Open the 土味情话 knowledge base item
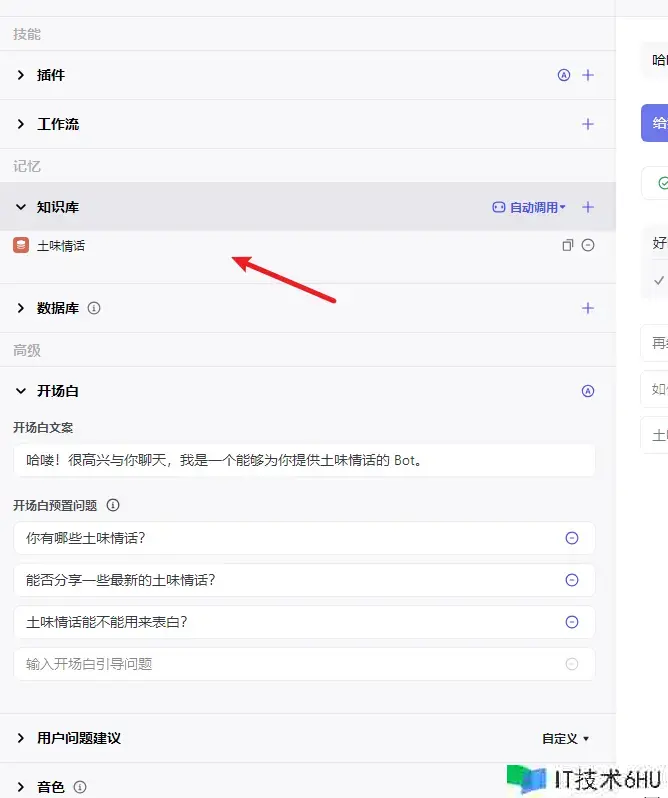The width and height of the screenshot is (668, 798). click(60, 245)
